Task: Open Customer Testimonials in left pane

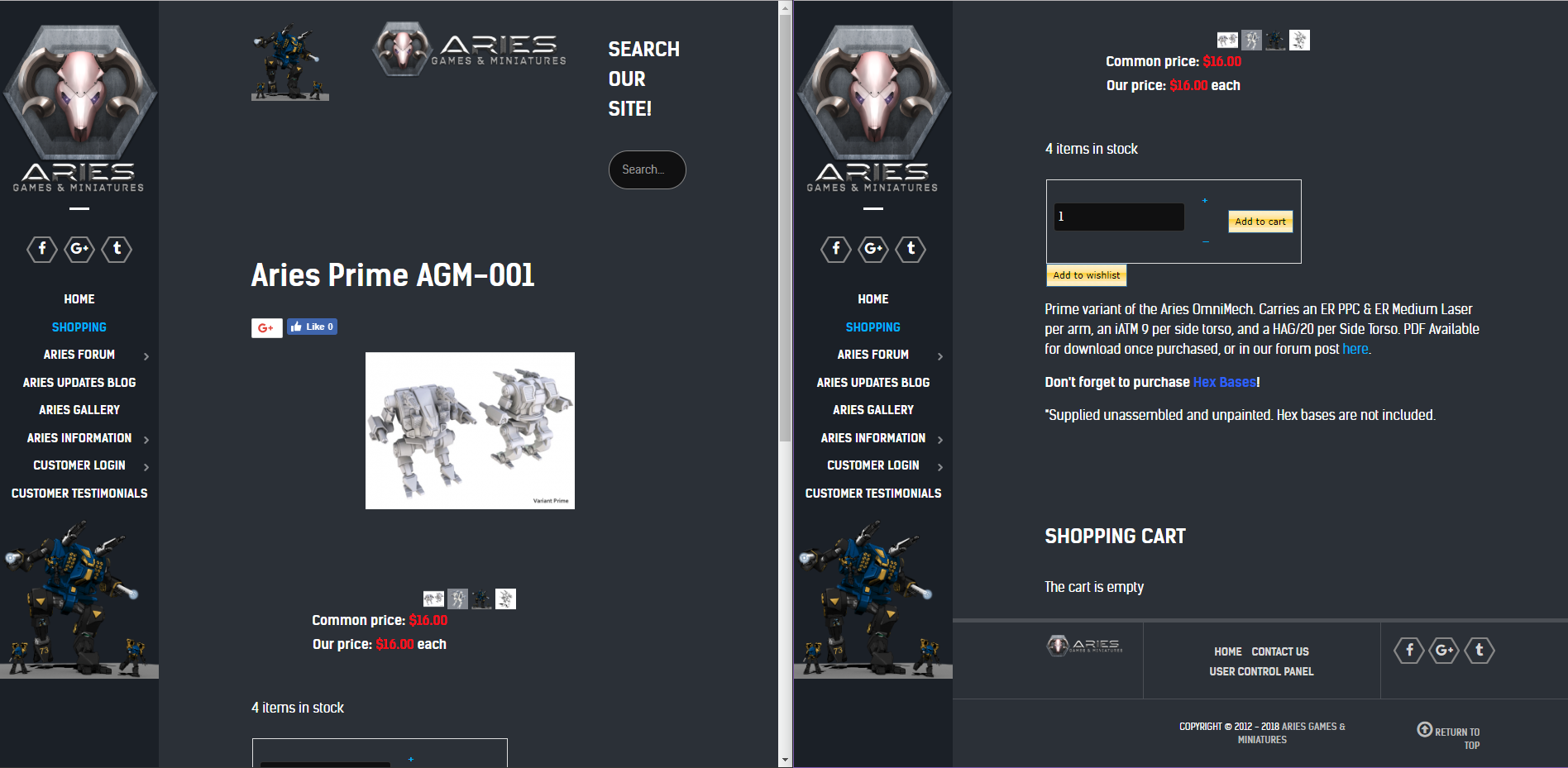Action: (x=79, y=494)
